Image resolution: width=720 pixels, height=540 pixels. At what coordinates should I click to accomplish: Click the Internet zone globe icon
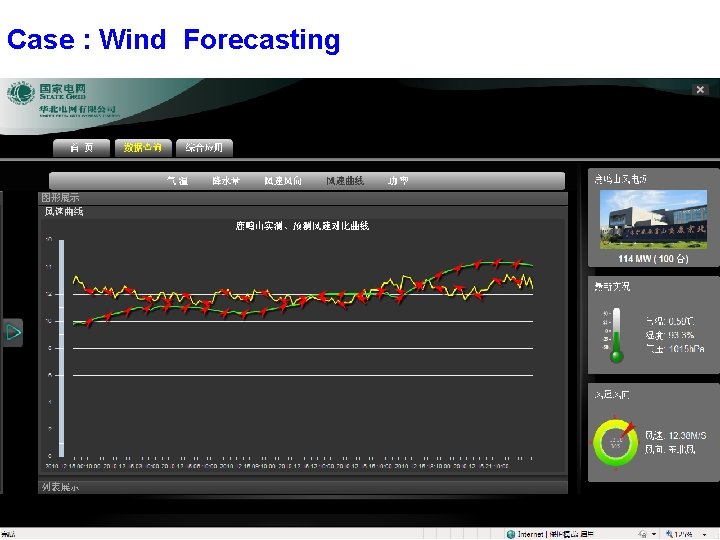pos(511,534)
